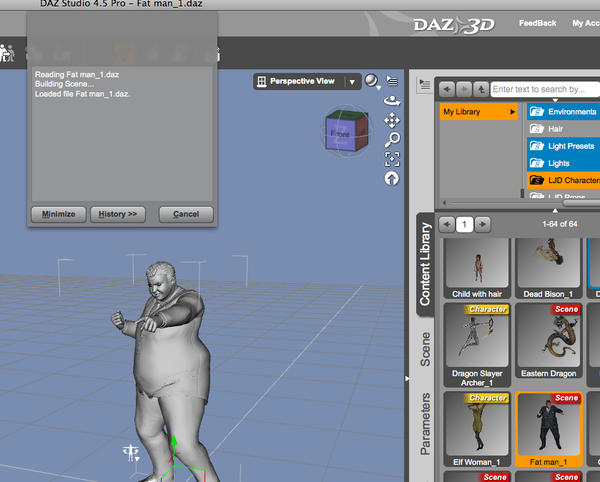Select the Child with hair thumbnail
The height and width of the screenshot is (482, 600).
tap(477, 268)
